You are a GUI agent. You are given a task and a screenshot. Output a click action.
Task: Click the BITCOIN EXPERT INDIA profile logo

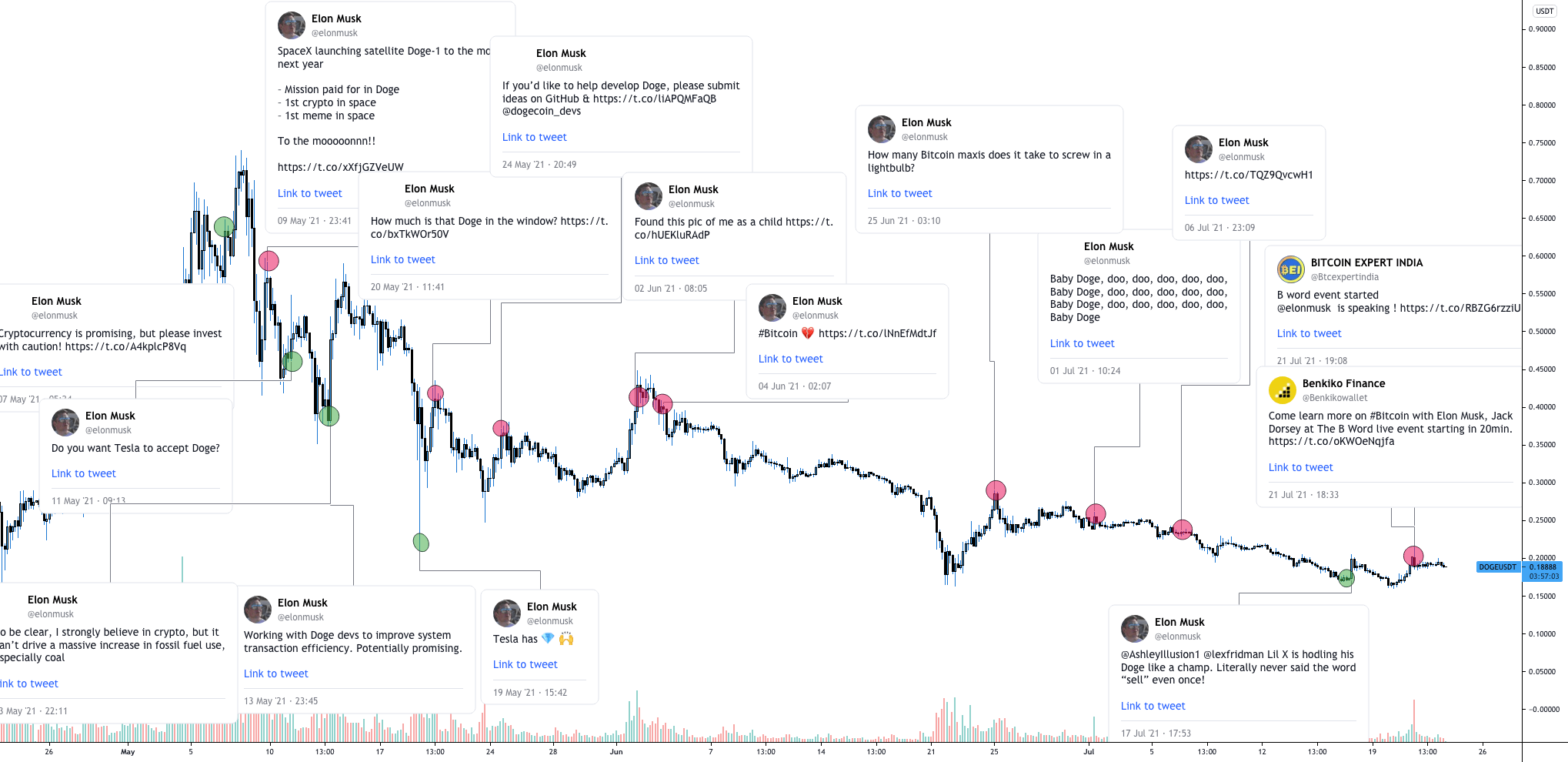point(1291,269)
